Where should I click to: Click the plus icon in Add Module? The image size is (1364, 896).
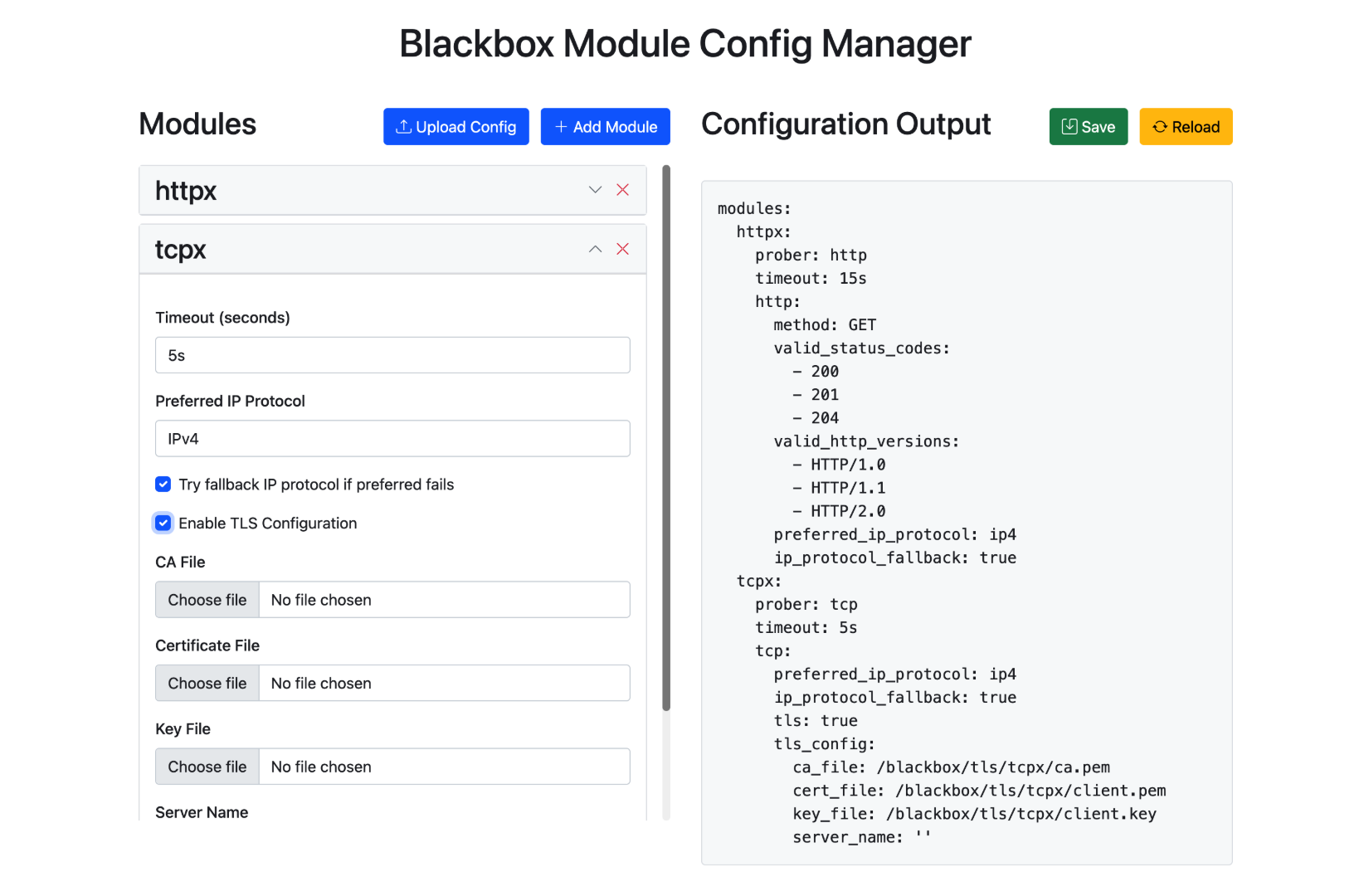click(561, 127)
